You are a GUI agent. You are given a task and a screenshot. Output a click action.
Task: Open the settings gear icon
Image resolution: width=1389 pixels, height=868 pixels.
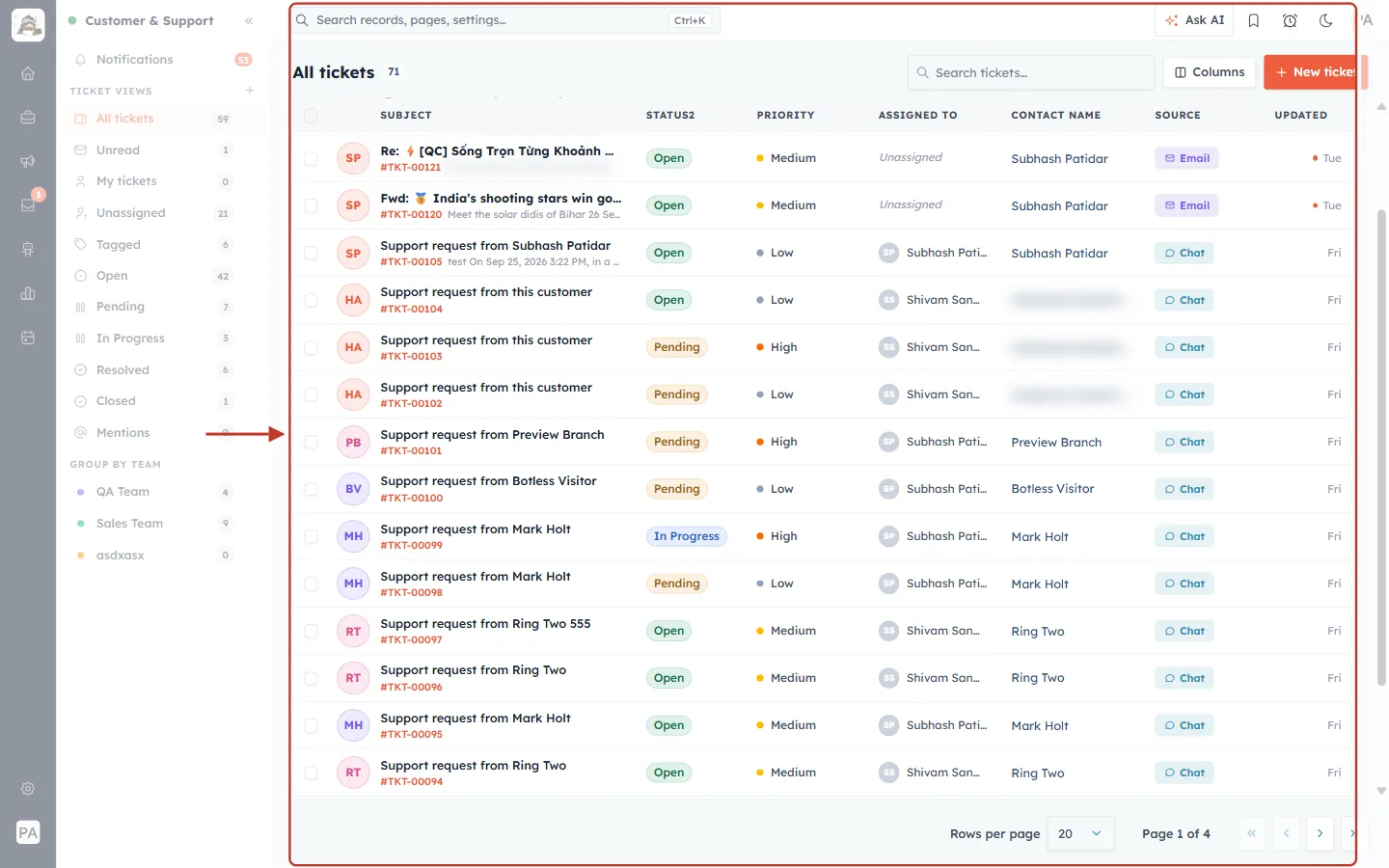(x=28, y=789)
